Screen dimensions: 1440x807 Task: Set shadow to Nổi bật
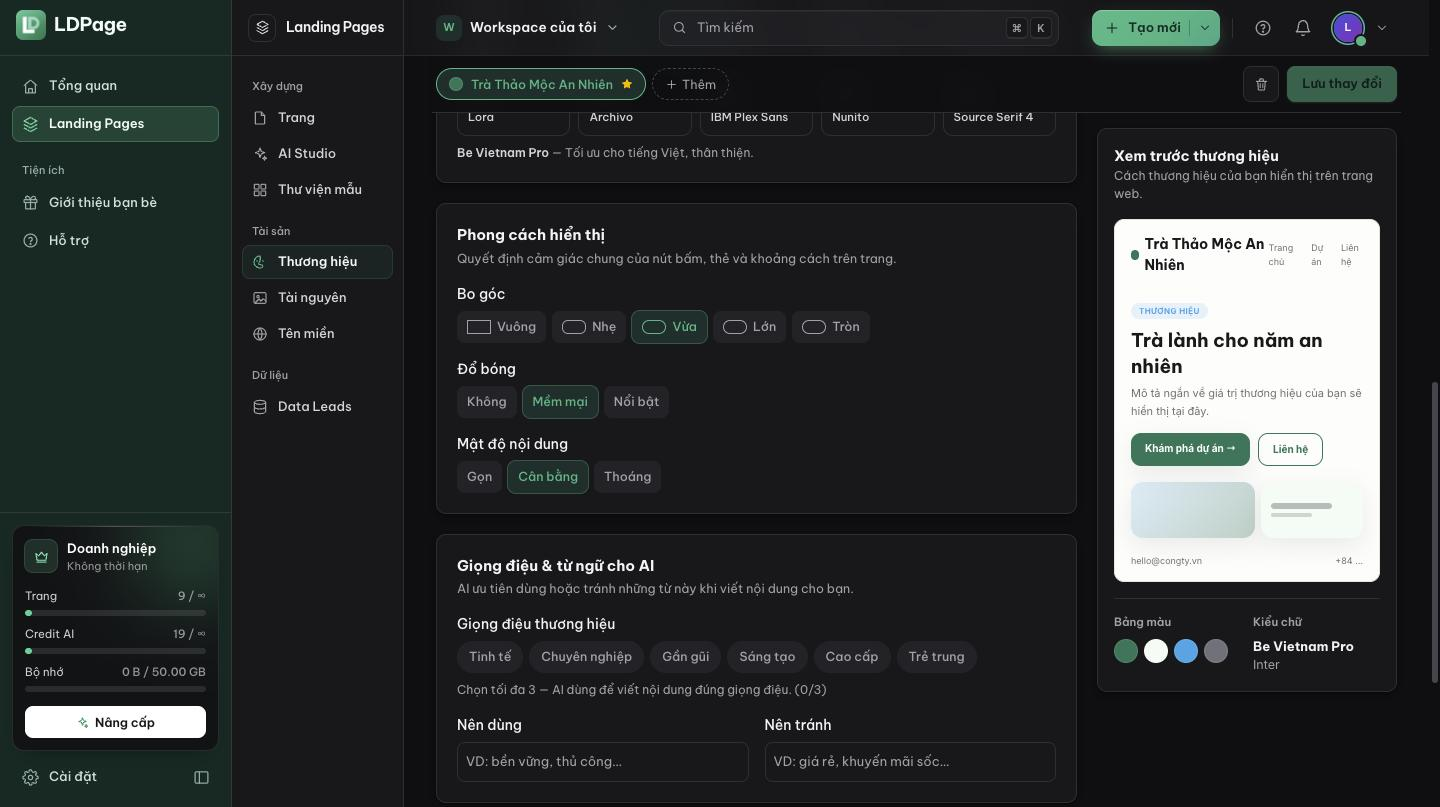[x=636, y=402]
